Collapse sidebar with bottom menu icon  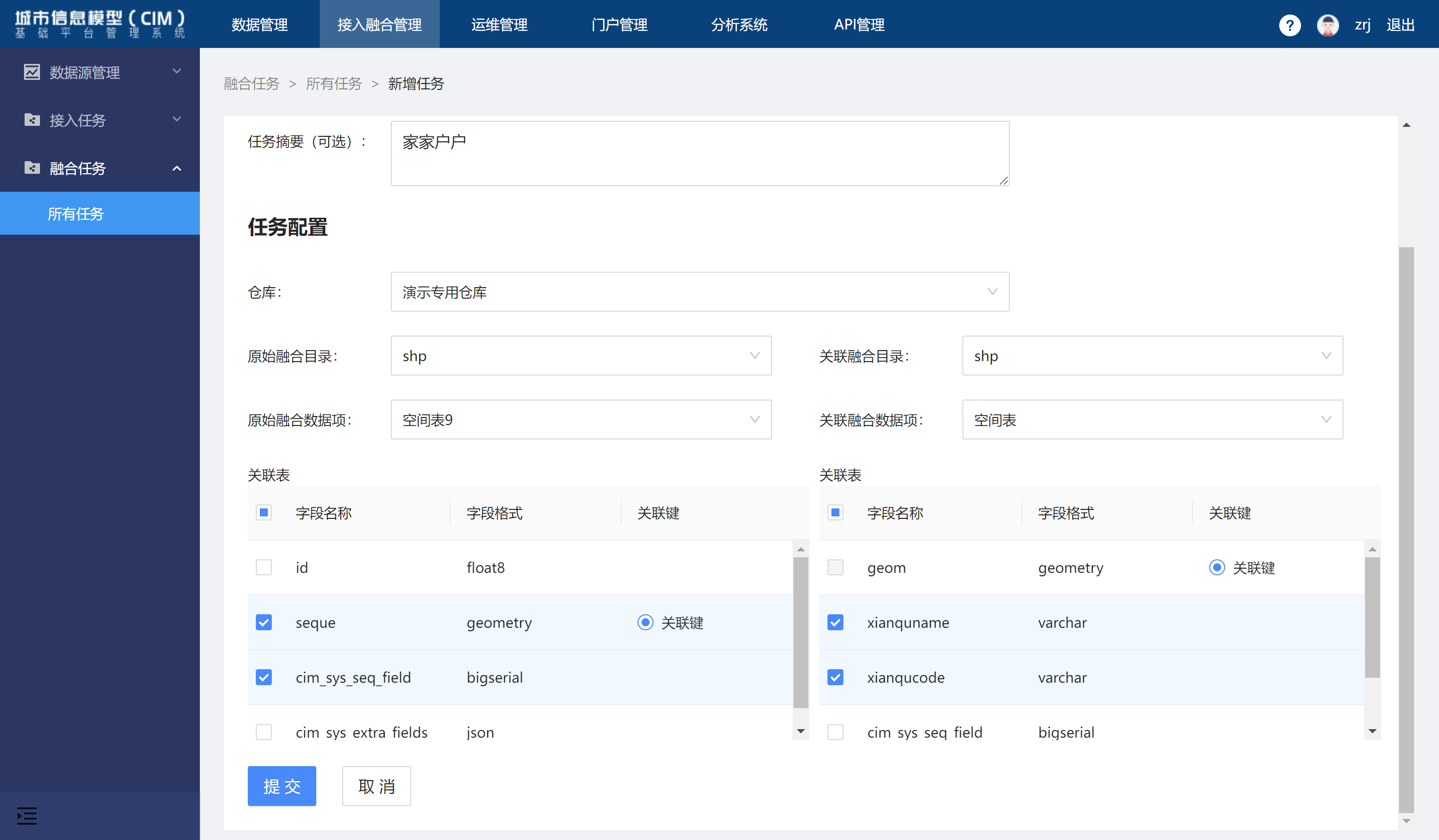(x=27, y=816)
